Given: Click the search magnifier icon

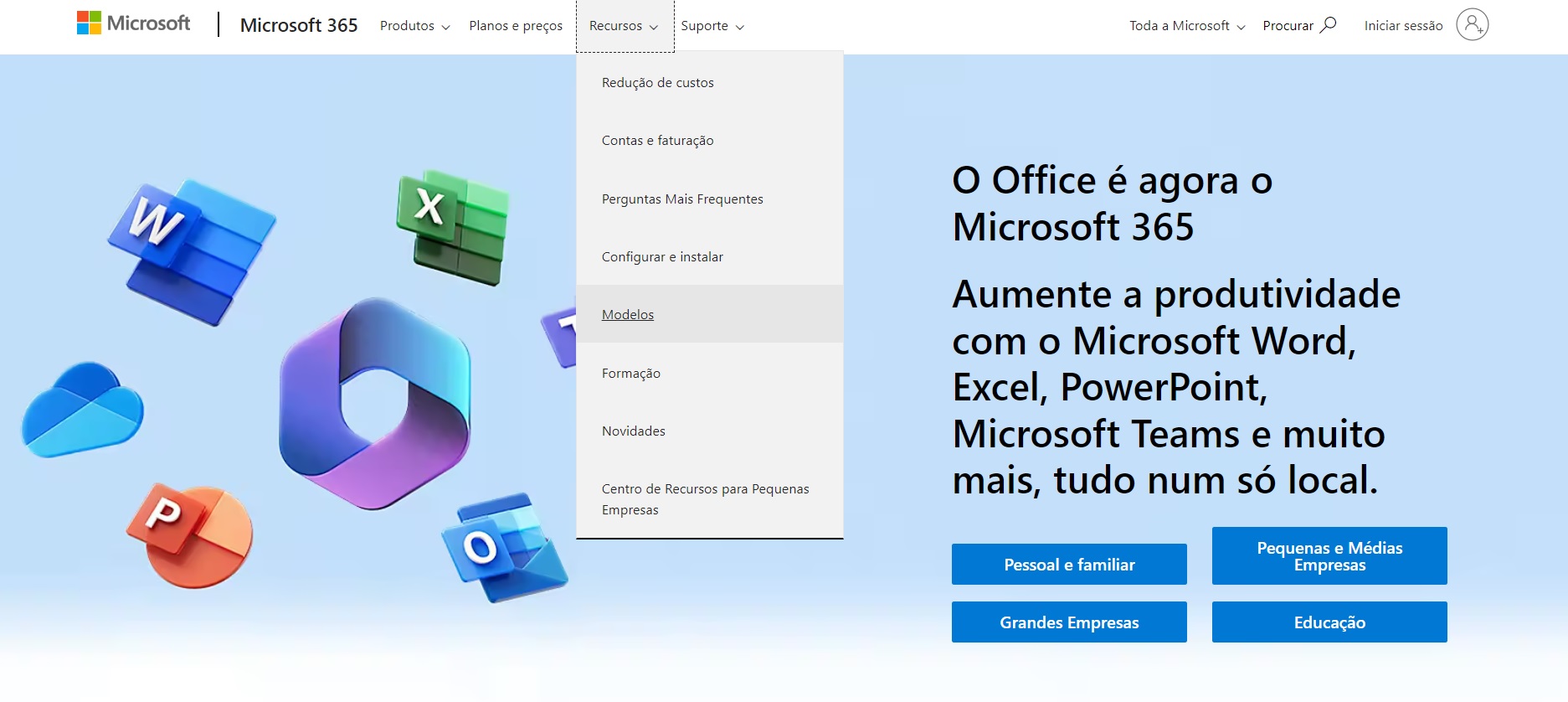Looking at the screenshot, I should pos(1328,25).
